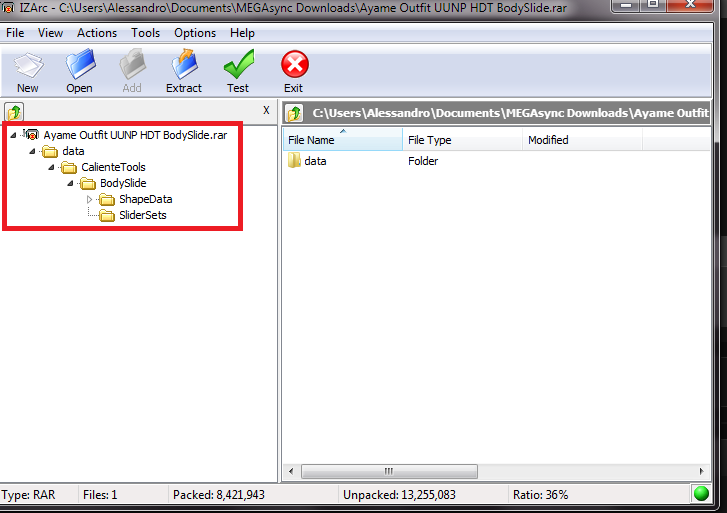Click the scrollbar left arrow
Screen dimensions: 727x513
pyautogui.click(x=291, y=471)
